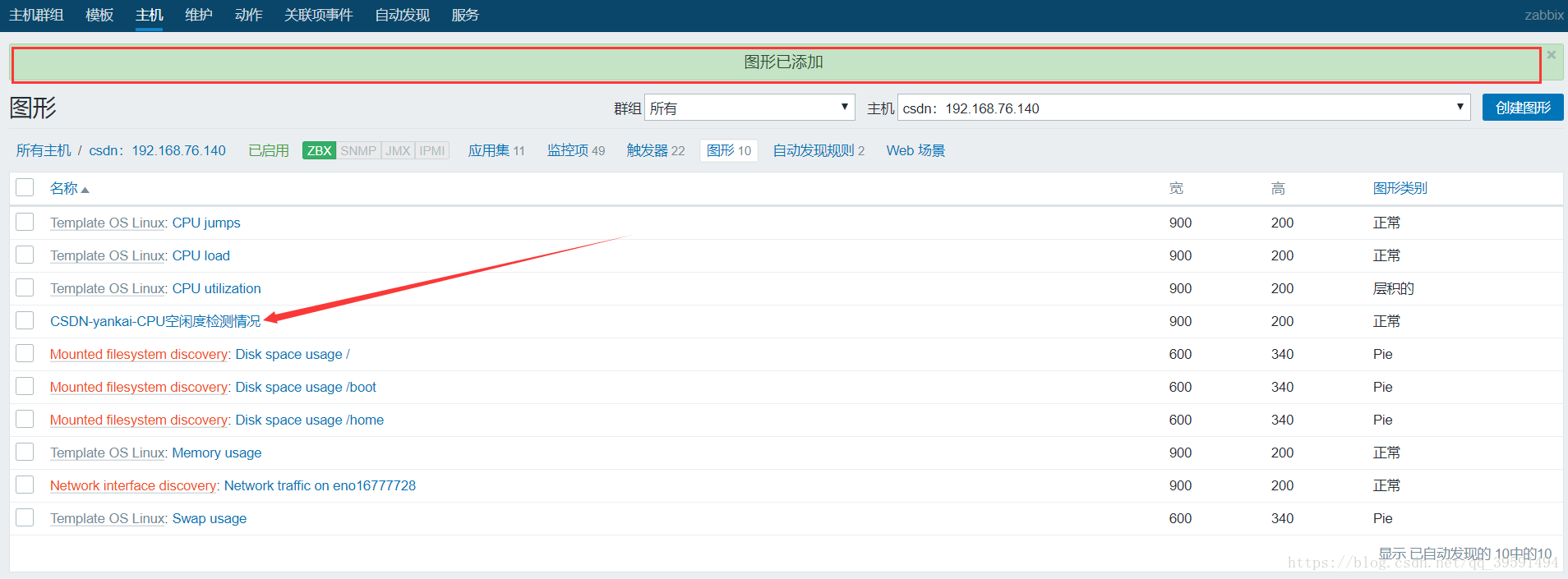Open the 关联项事件 menu
Image resolution: width=1568 pixels, height=579 pixels.
click(318, 15)
